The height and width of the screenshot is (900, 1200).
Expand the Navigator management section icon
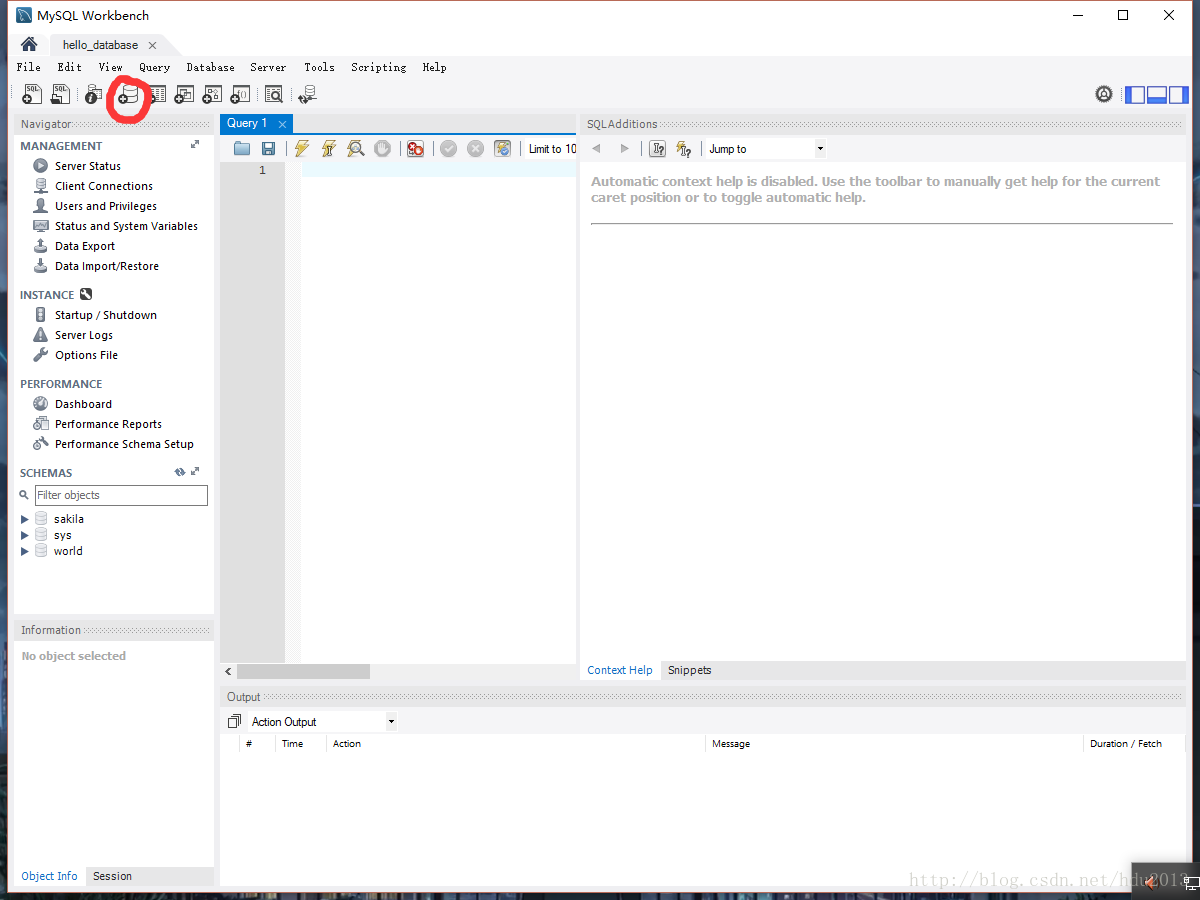pos(195,145)
